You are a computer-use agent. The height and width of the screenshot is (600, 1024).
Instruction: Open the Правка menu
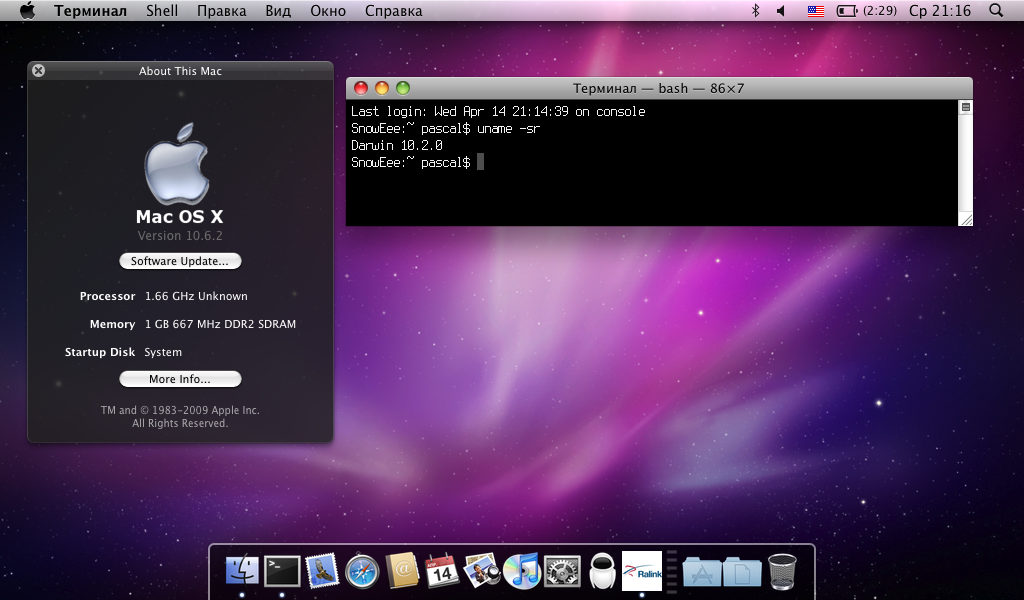(x=221, y=11)
